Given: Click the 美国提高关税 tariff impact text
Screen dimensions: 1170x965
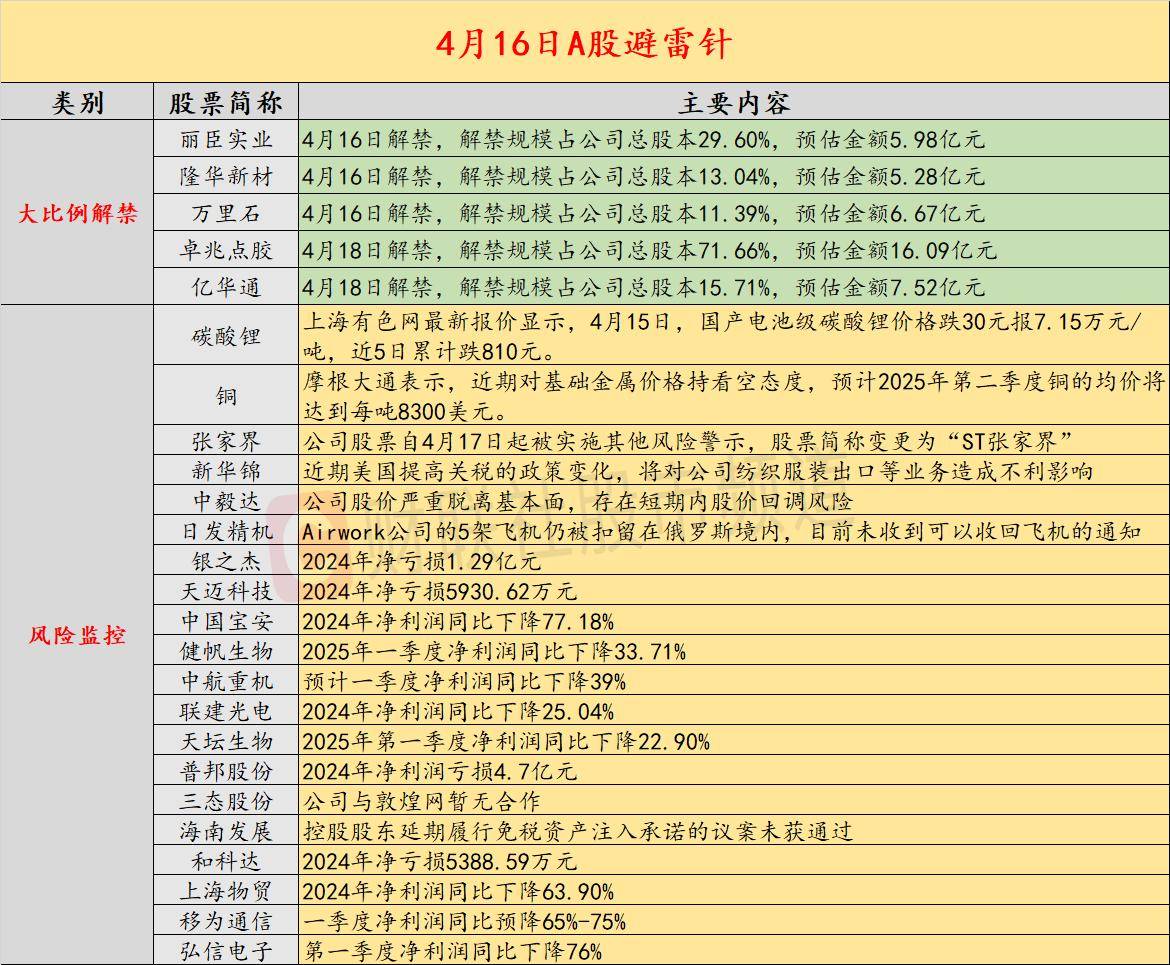Looking at the screenshot, I should (x=698, y=471).
